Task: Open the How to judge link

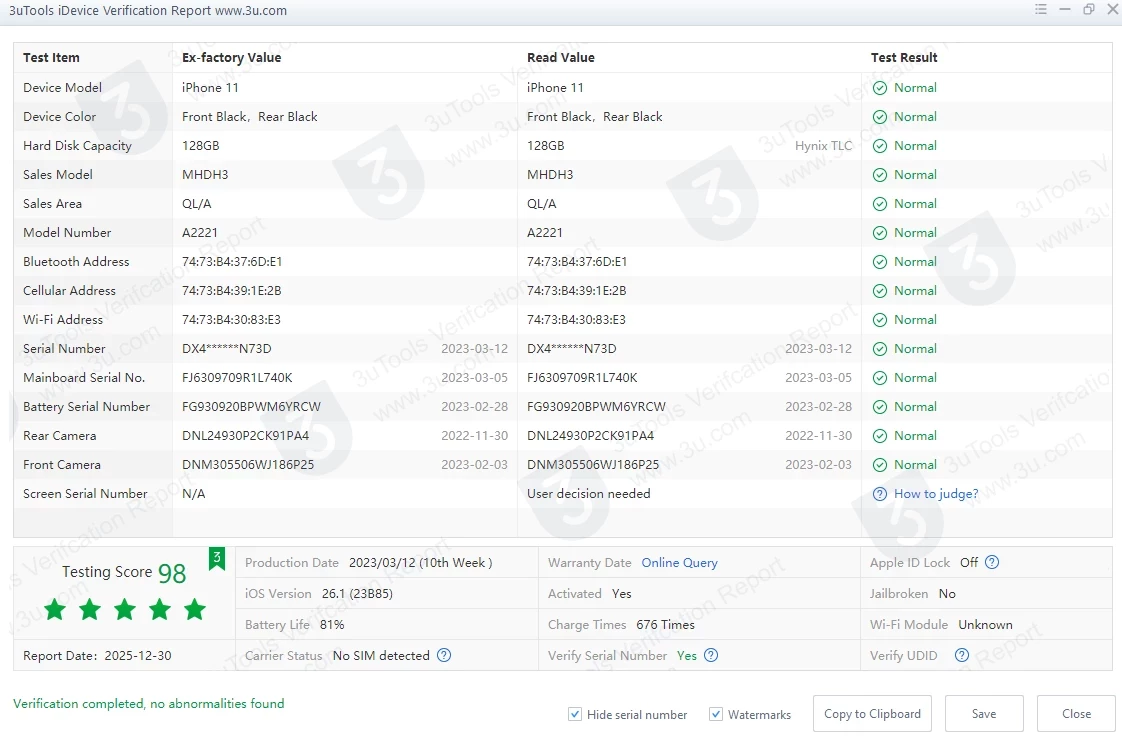Action: pos(936,494)
